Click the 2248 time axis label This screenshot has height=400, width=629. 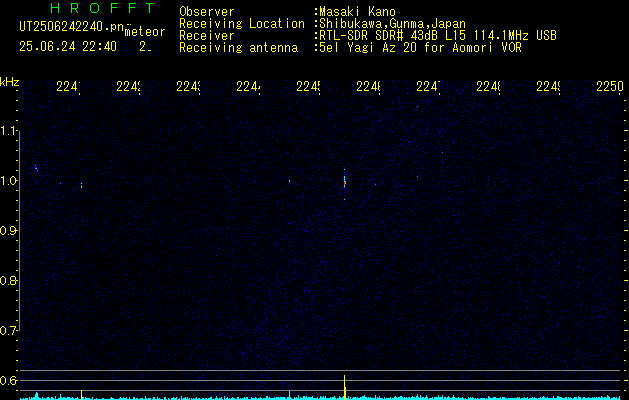click(488, 86)
